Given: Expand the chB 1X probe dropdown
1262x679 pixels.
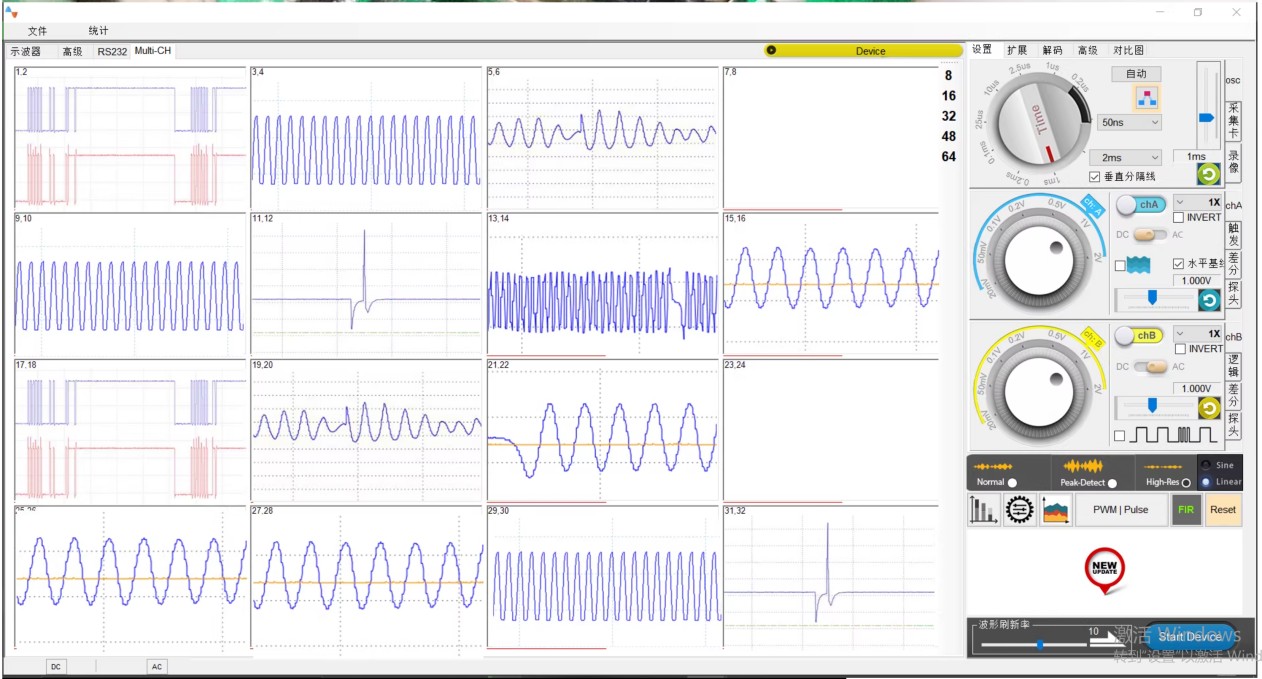Looking at the screenshot, I should point(1198,333).
